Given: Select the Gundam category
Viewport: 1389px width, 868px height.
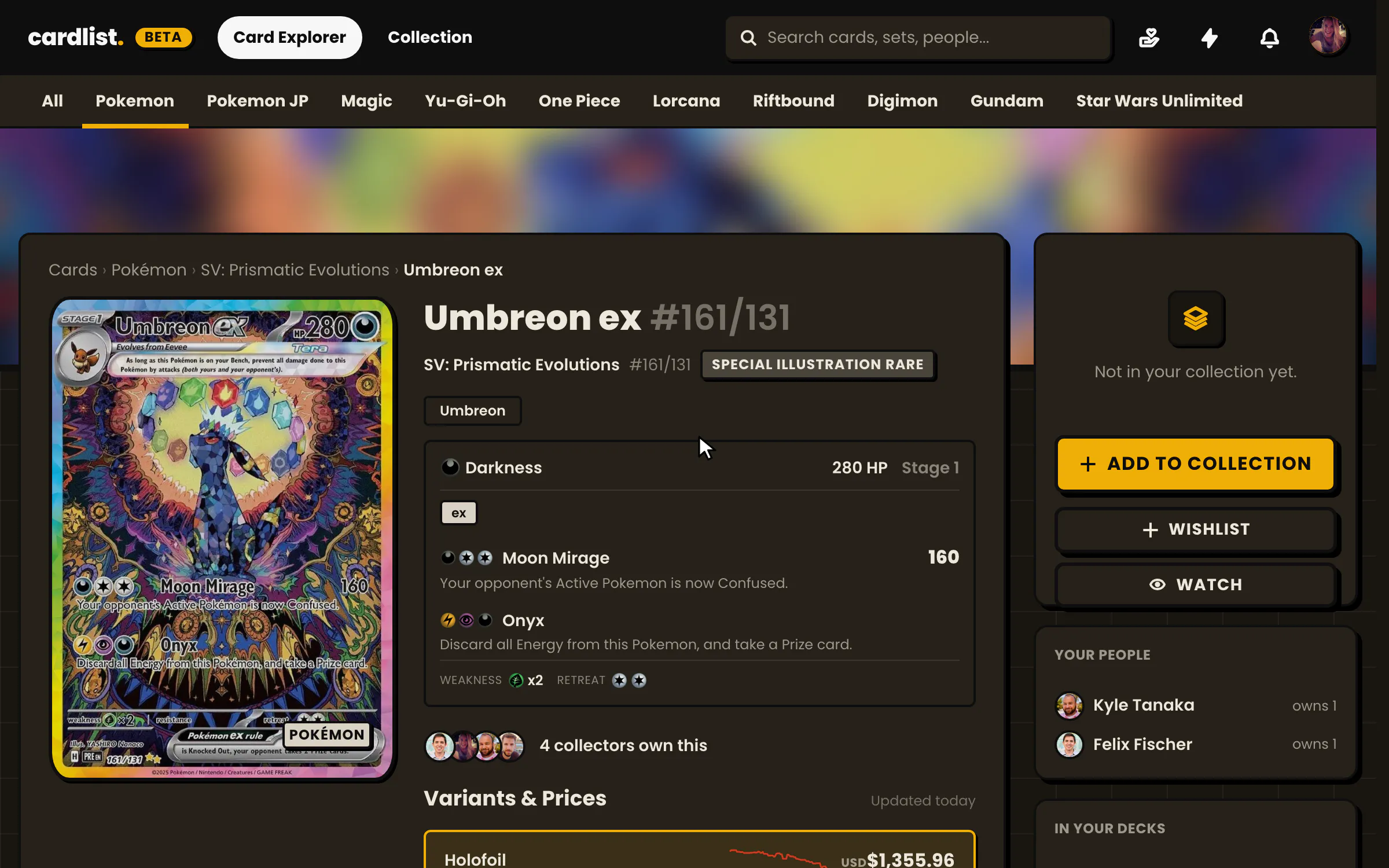Looking at the screenshot, I should click(x=1007, y=101).
